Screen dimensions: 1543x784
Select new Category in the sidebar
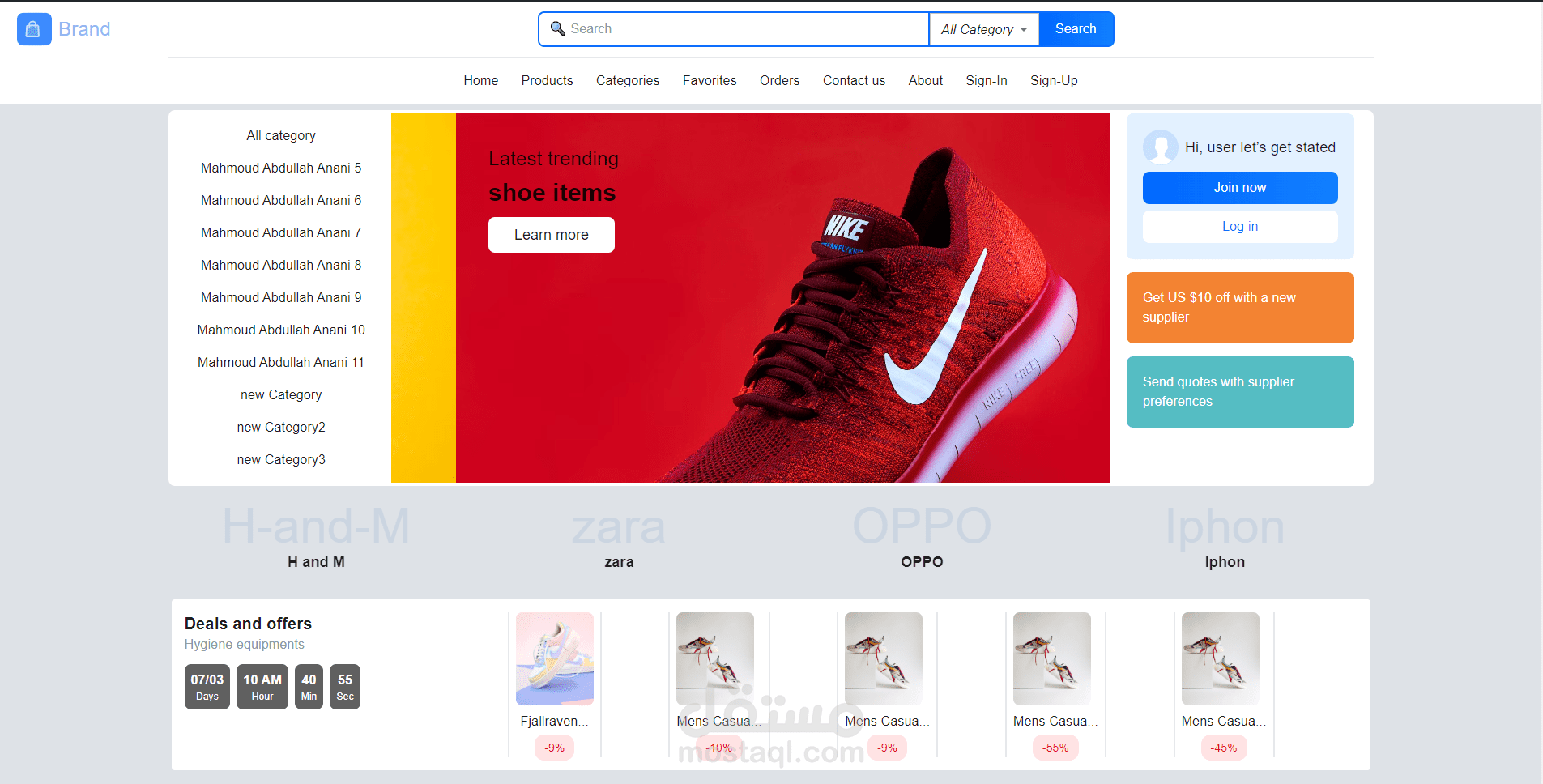(281, 395)
